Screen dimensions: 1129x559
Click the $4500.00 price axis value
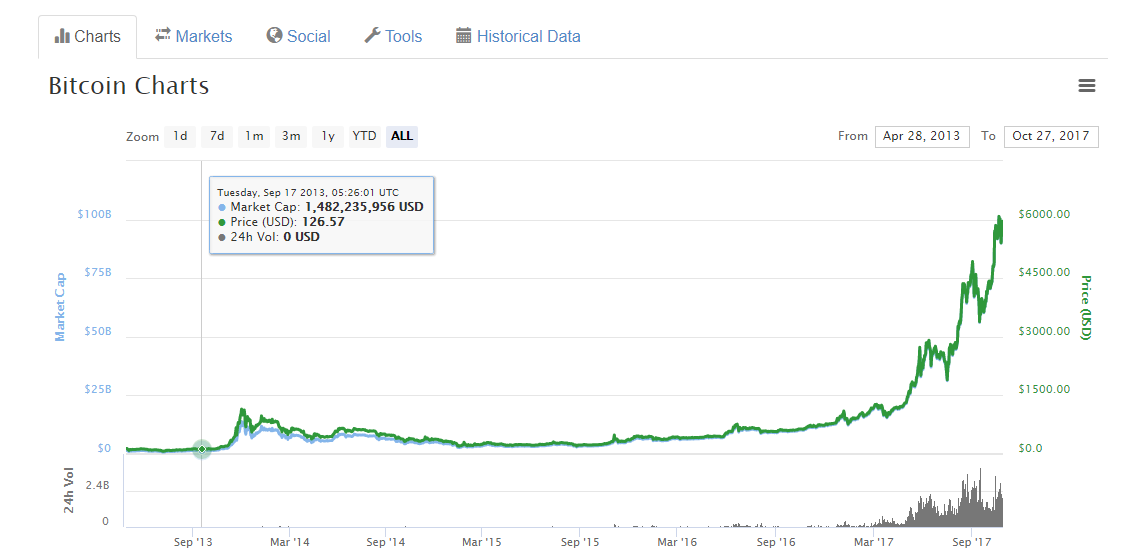[x=1044, y=272]
